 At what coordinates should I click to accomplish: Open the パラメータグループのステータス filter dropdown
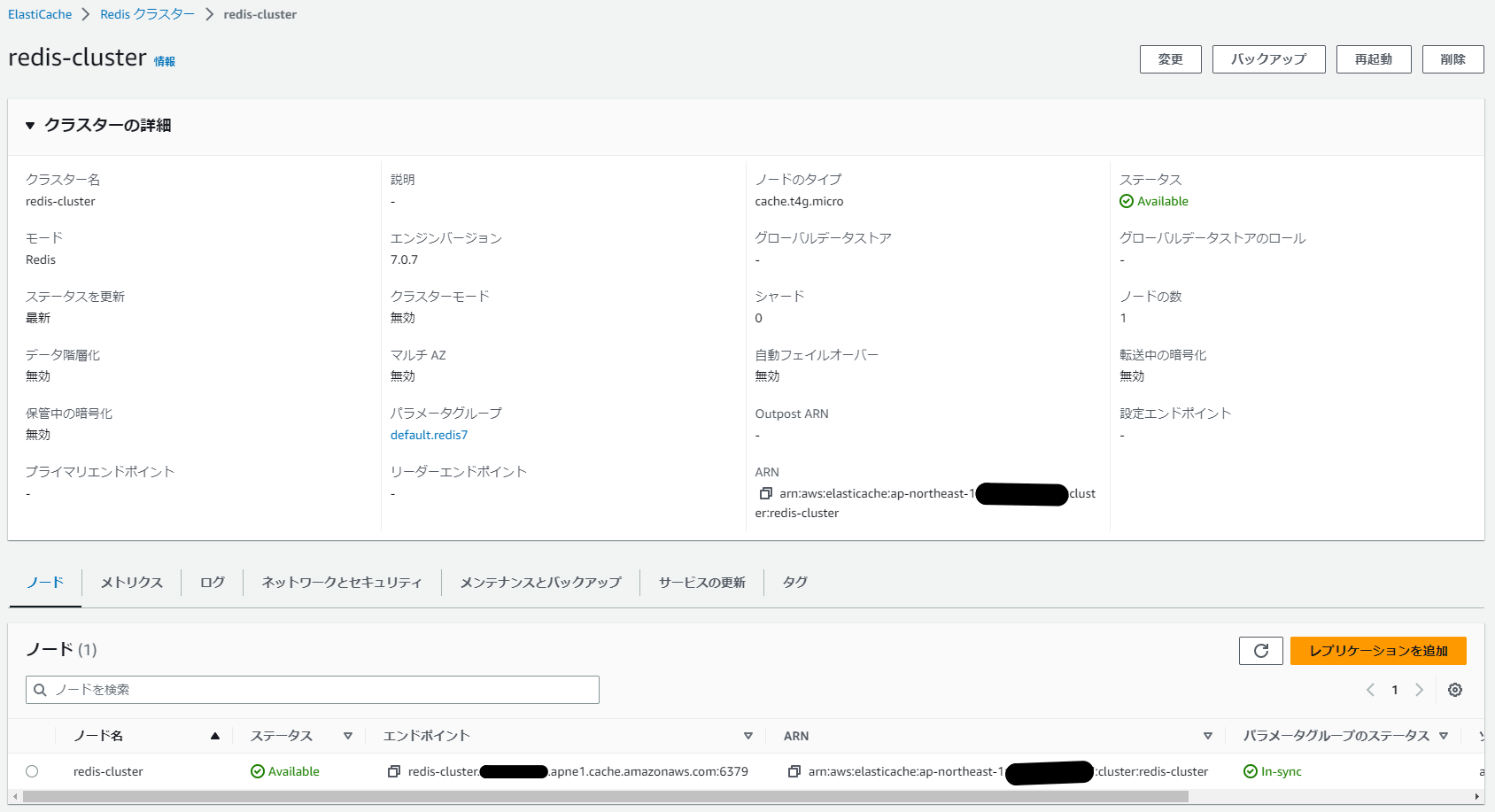click(1445, 735)
